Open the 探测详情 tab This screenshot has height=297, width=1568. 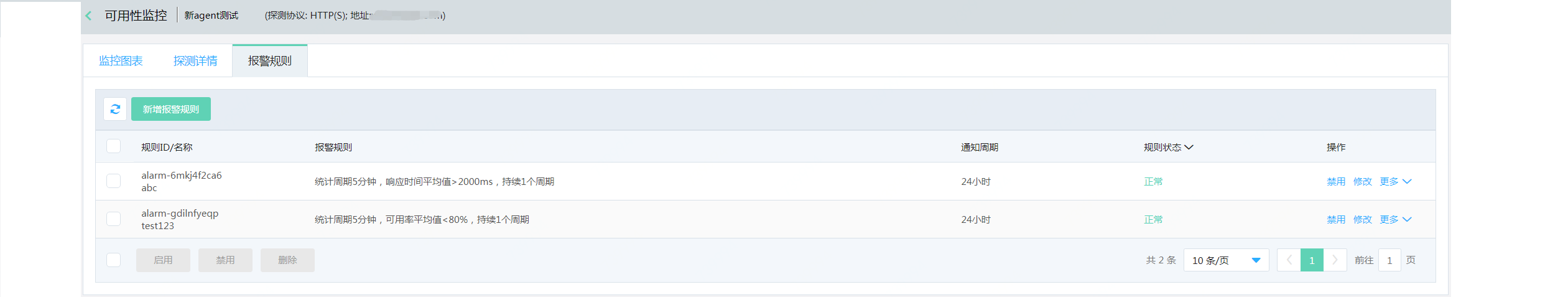pyautogui.click(x=195, y=61)
